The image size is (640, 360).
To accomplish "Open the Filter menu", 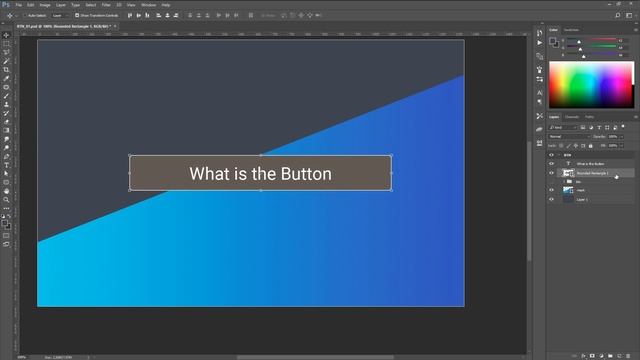I will pos(106,5).
